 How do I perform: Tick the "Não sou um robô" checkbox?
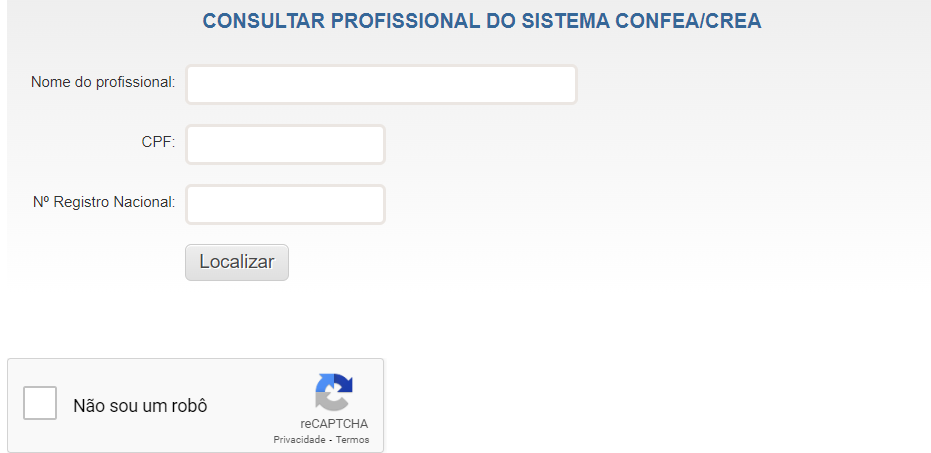[x=40, y=403]
